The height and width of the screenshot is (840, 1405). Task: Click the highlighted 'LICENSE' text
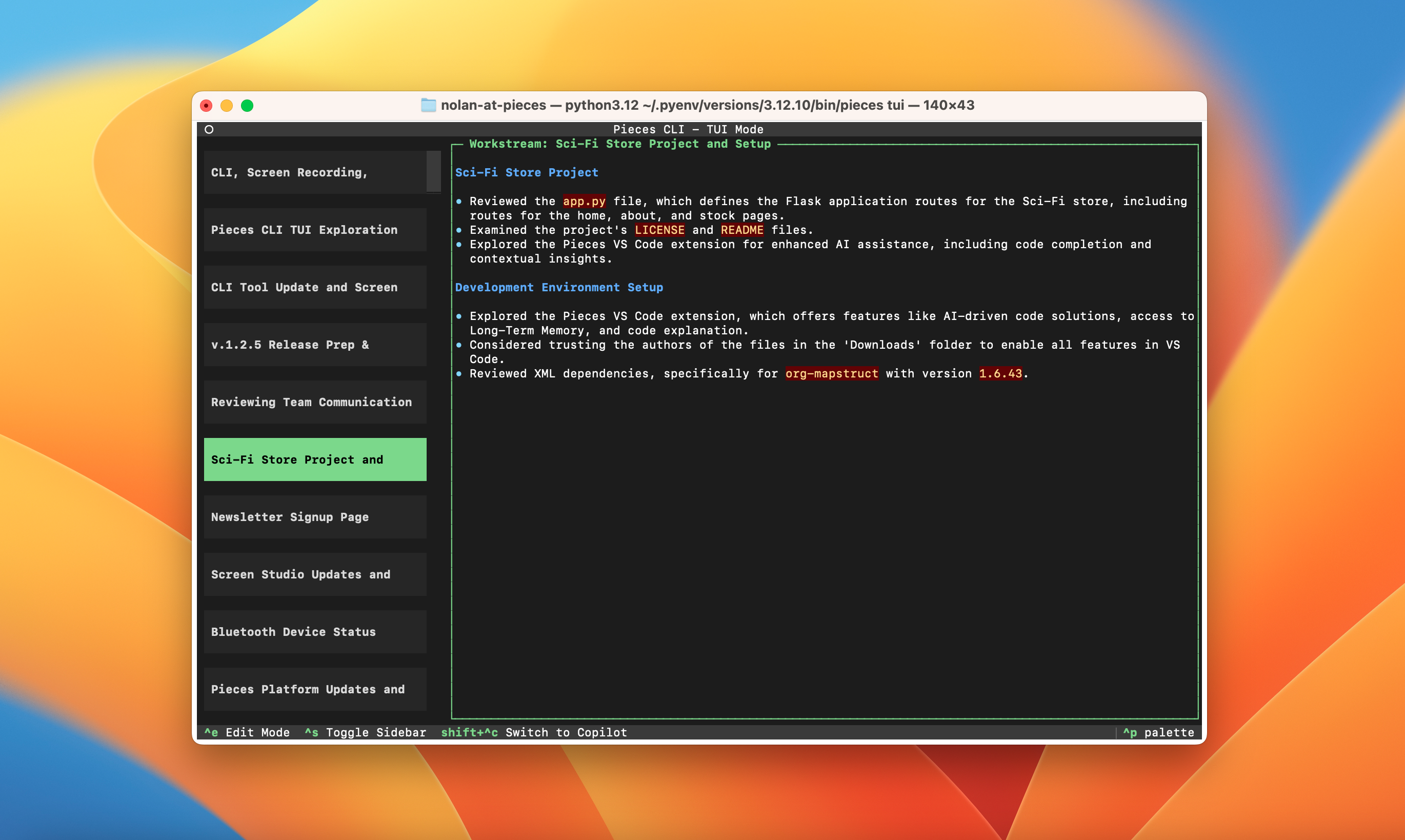[x=659, y=230]
